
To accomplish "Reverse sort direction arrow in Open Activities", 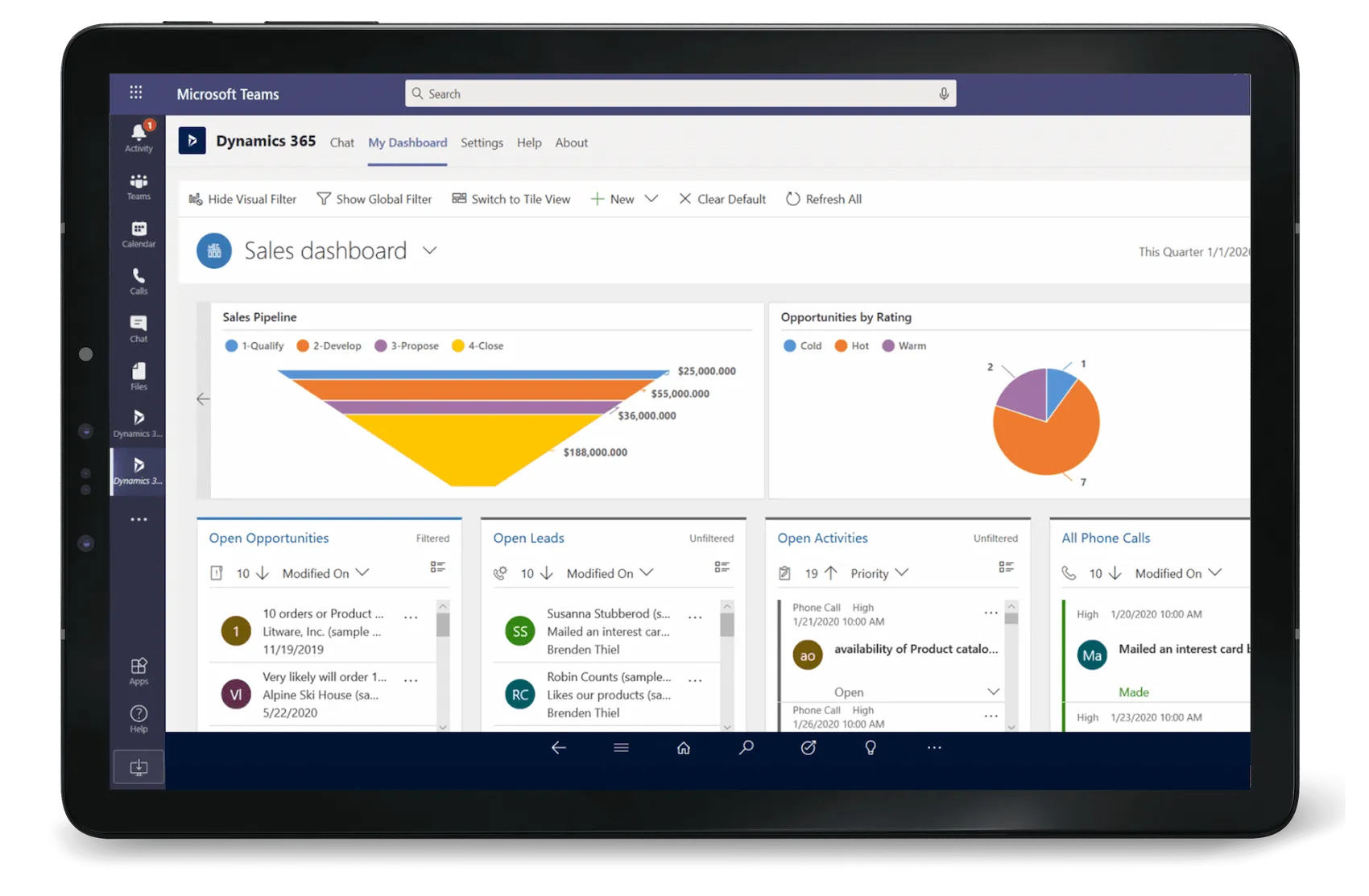I will [x=831, y=573].
